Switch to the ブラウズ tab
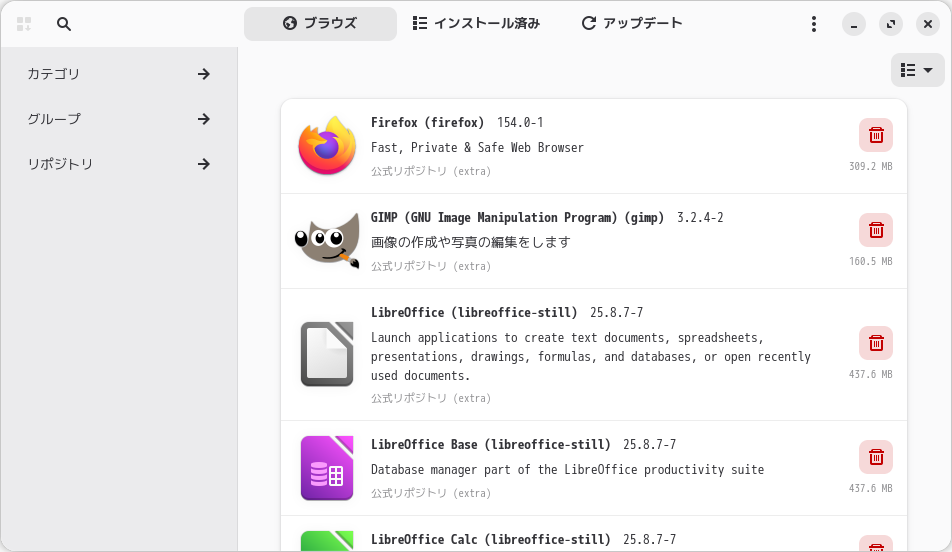Image resolution: width=952 pixels, height=552 pixels. point(320,24)
